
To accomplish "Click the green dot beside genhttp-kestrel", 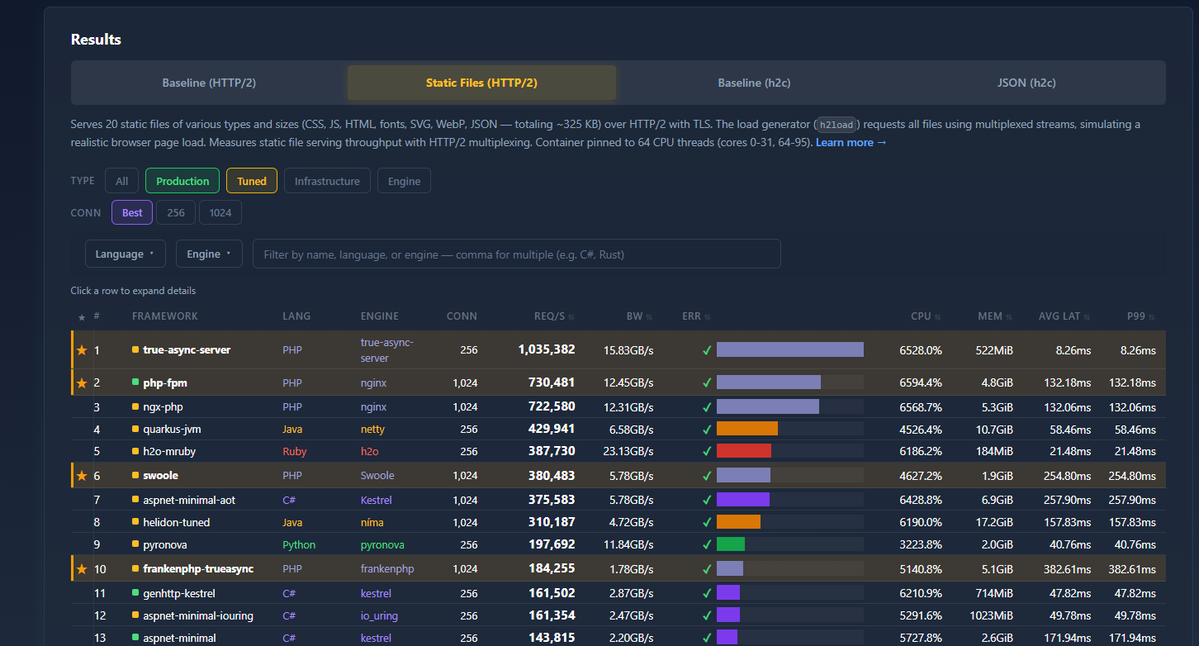I will coord(135,592).
